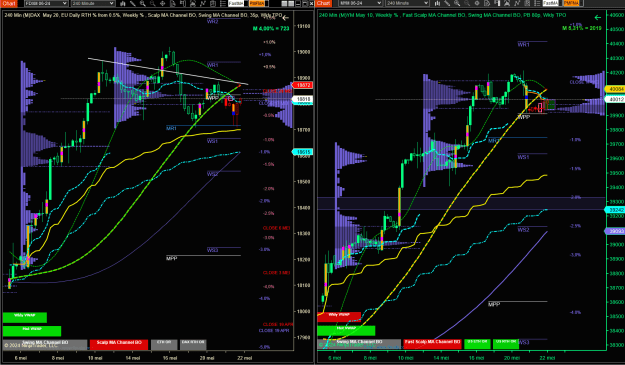Open the chart style bars icon in left chart

tap(122, 3)
